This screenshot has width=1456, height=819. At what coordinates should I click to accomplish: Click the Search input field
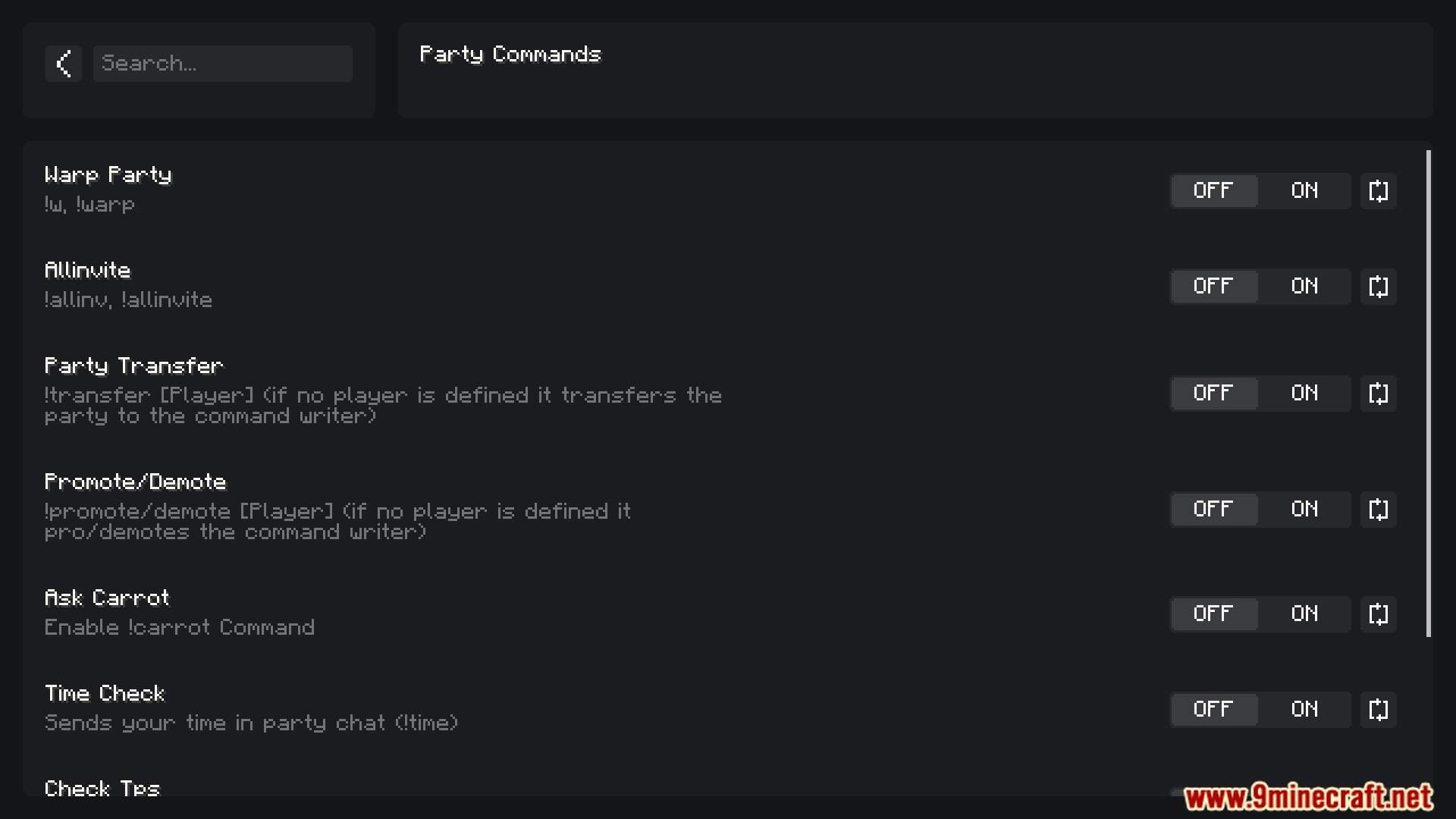click(222, 64)
